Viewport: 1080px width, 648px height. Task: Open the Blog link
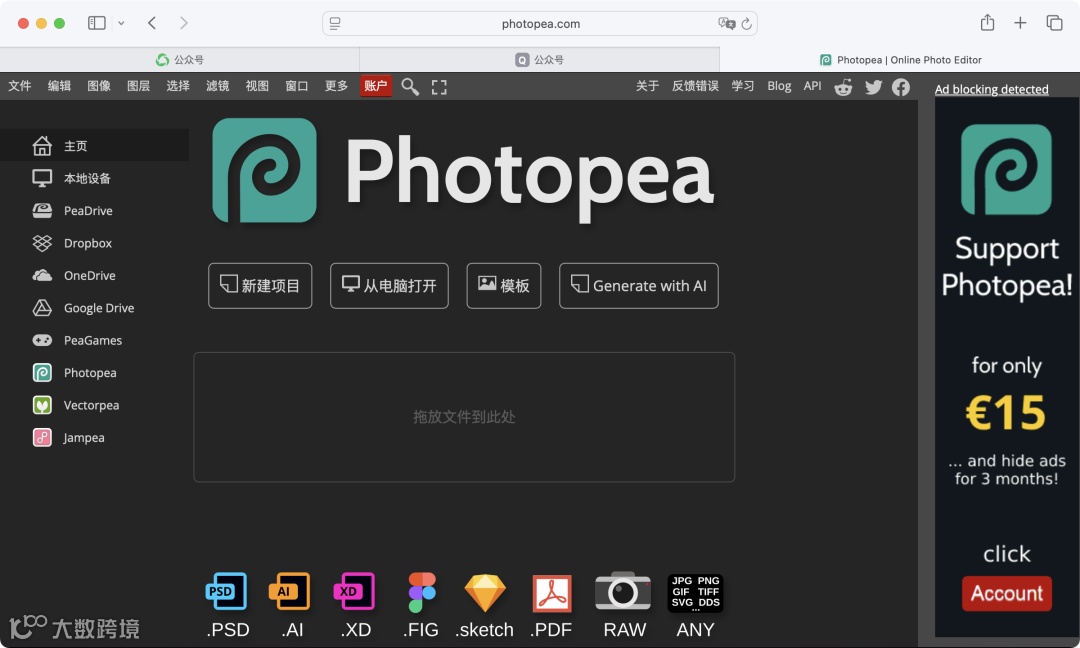(779, 86)
